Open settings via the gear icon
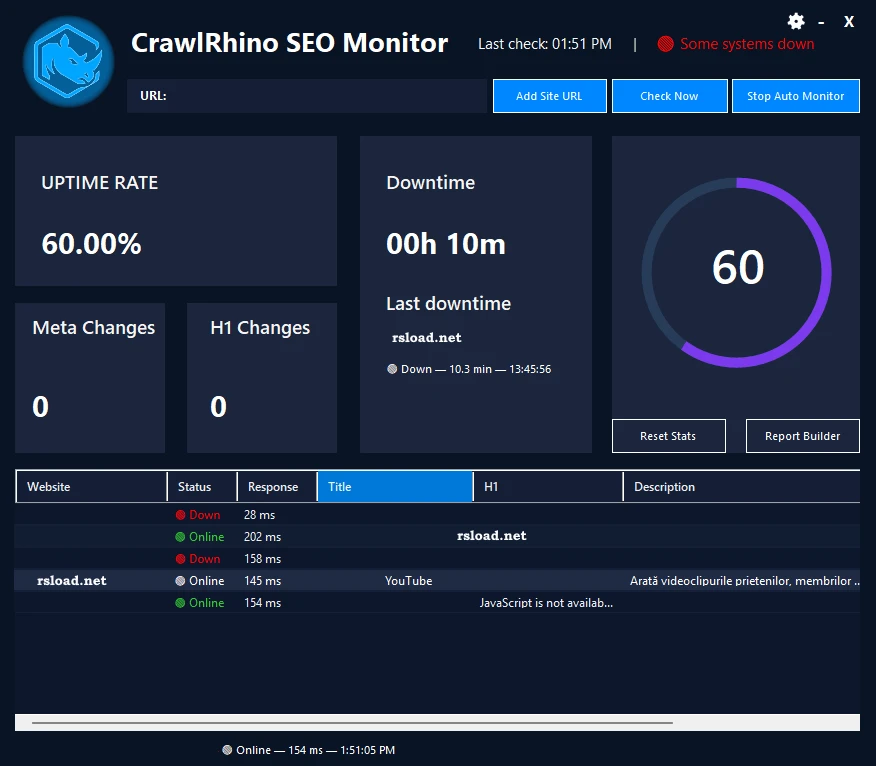The width and height of the screenshot is (876, 766). [x=796, y=22]
